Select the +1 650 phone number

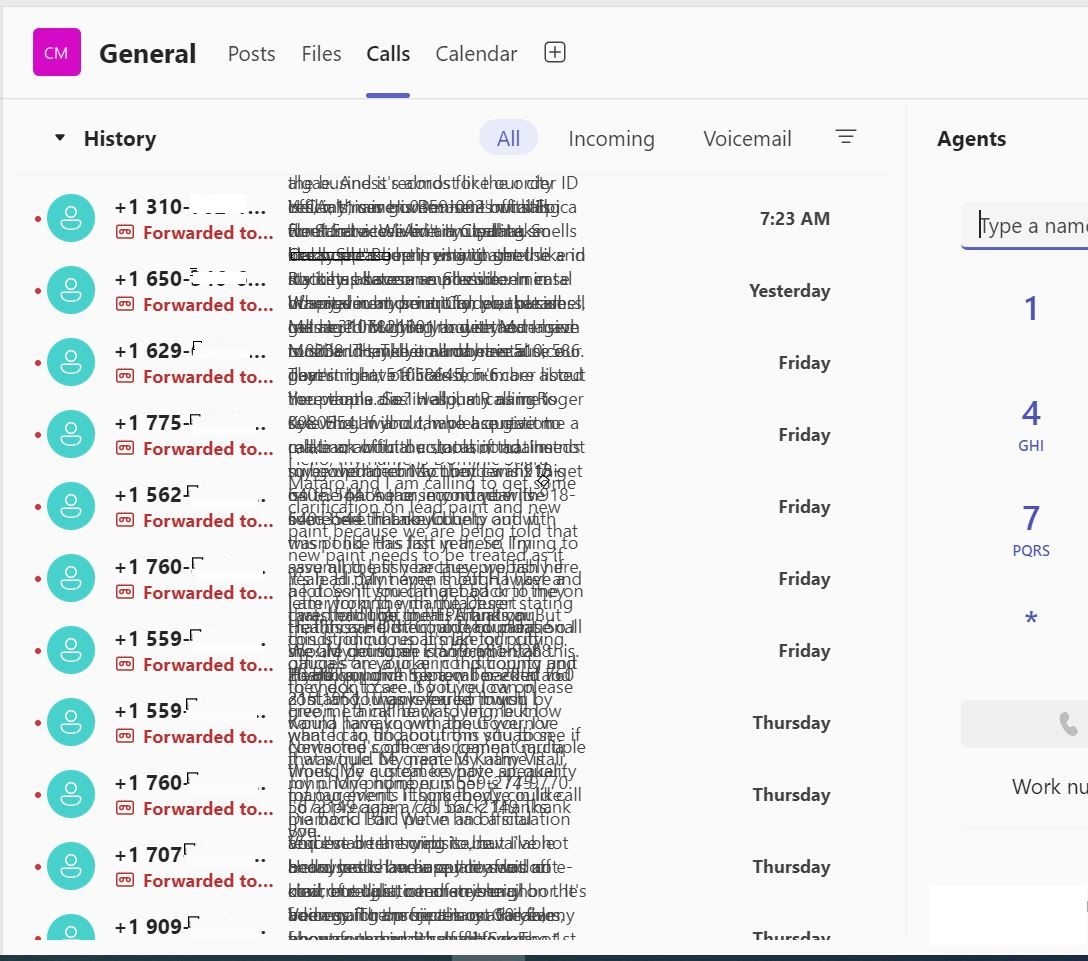pyautogui.click(x=191, y=279)
